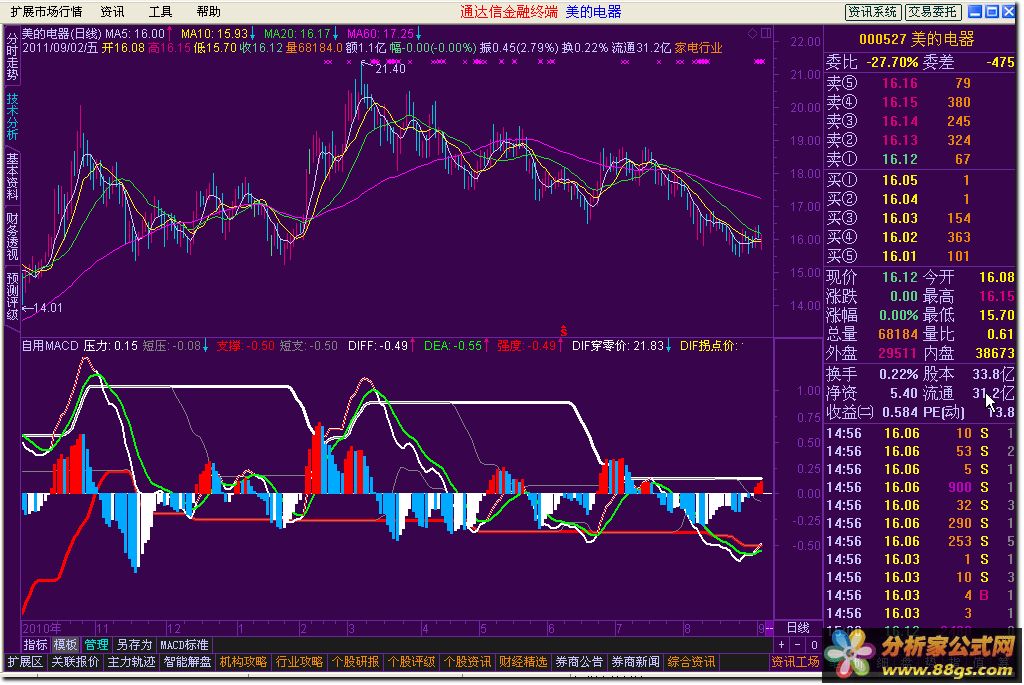Click the MA5: 16.00 indicator label
Screen dimensions: 1024x685
[x=135, y=33]
